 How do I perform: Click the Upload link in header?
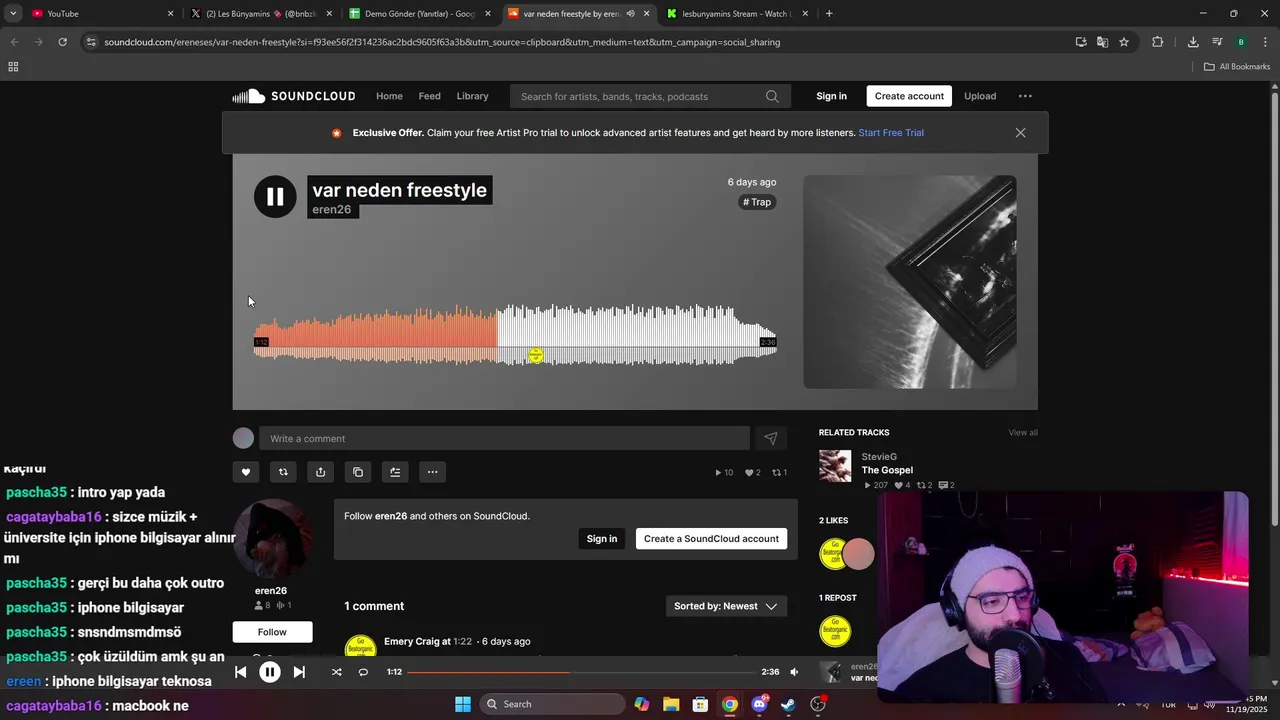(x=980, y=96)
